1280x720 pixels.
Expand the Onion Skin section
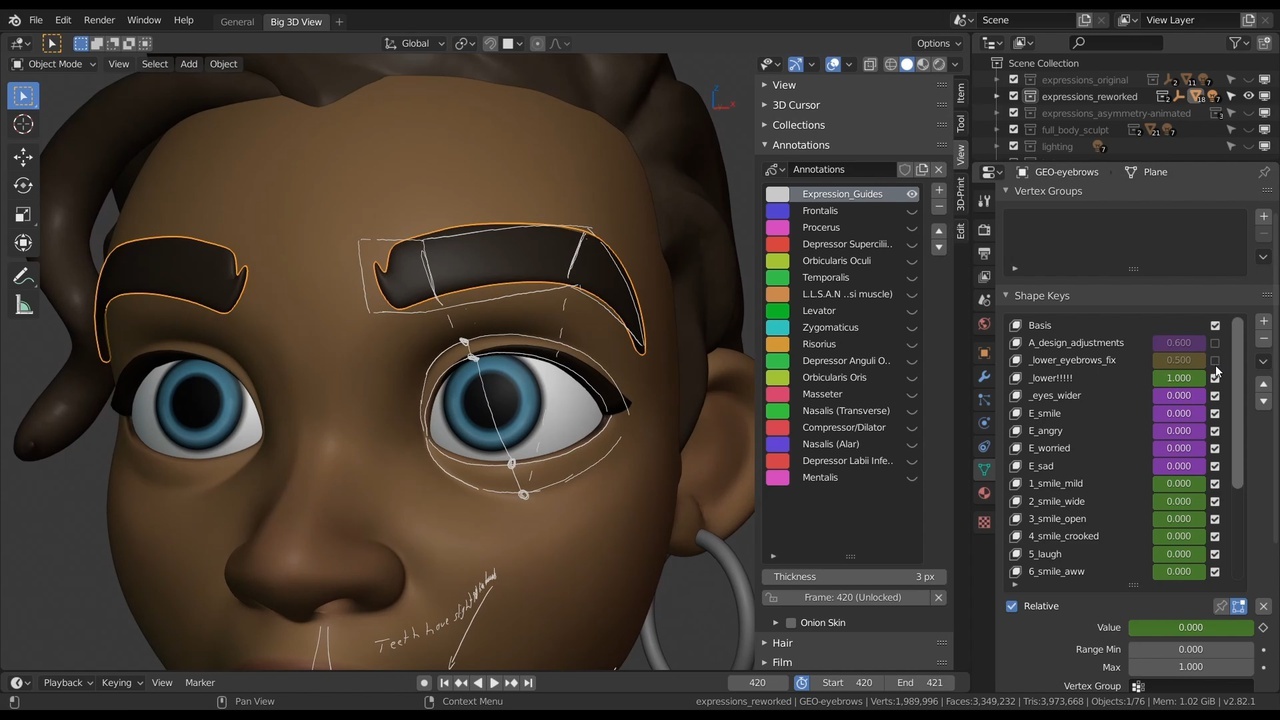(777, 622)
